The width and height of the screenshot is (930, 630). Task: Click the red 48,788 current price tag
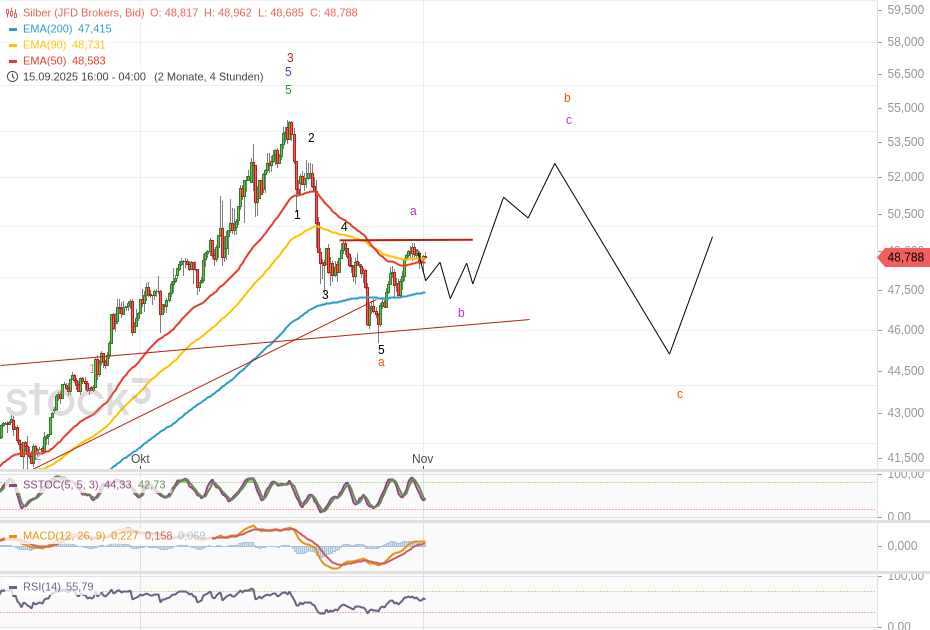click(x=905, y=257)
